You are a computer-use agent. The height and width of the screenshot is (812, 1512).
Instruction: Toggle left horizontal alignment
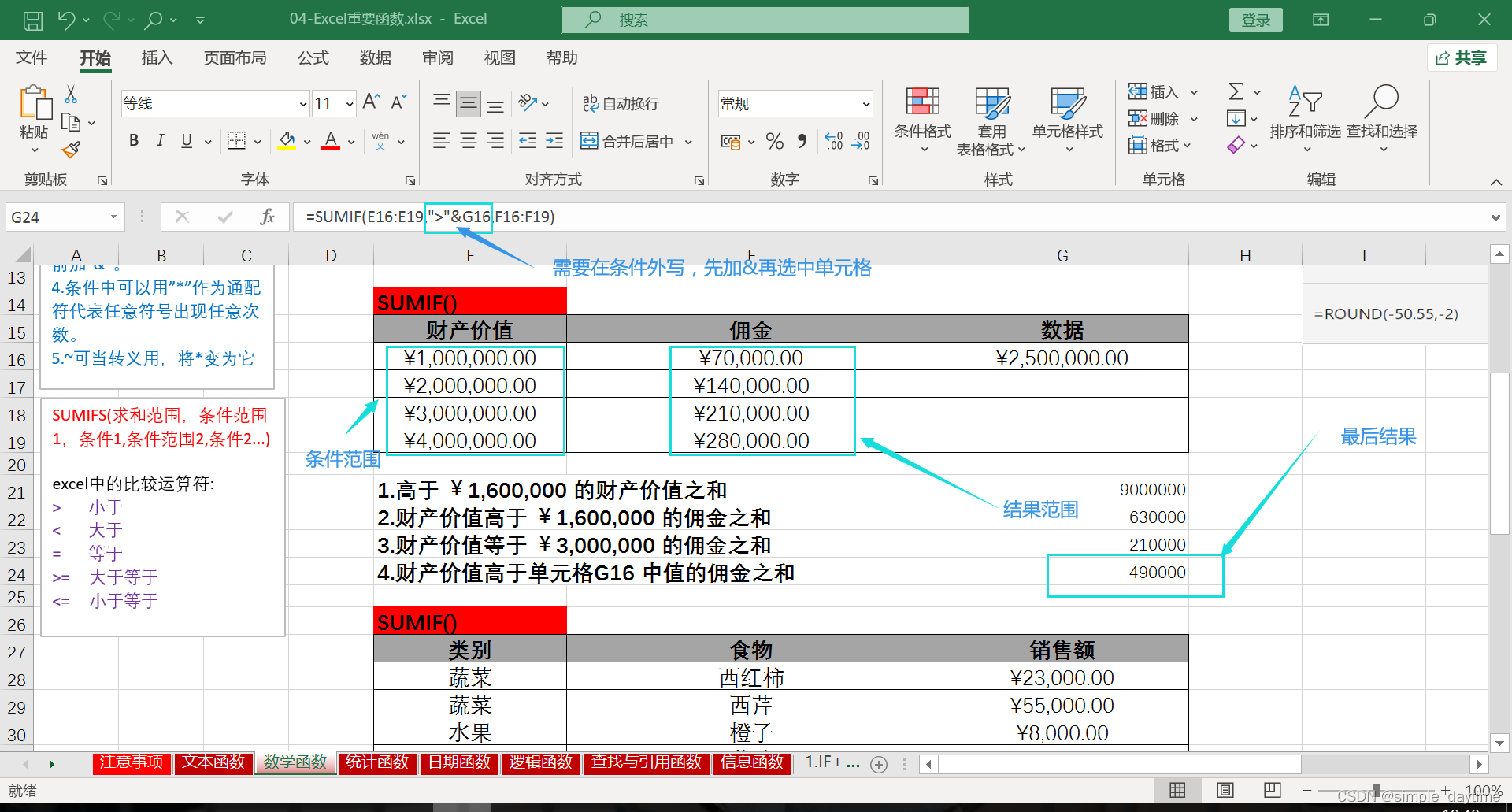(442, 141)
